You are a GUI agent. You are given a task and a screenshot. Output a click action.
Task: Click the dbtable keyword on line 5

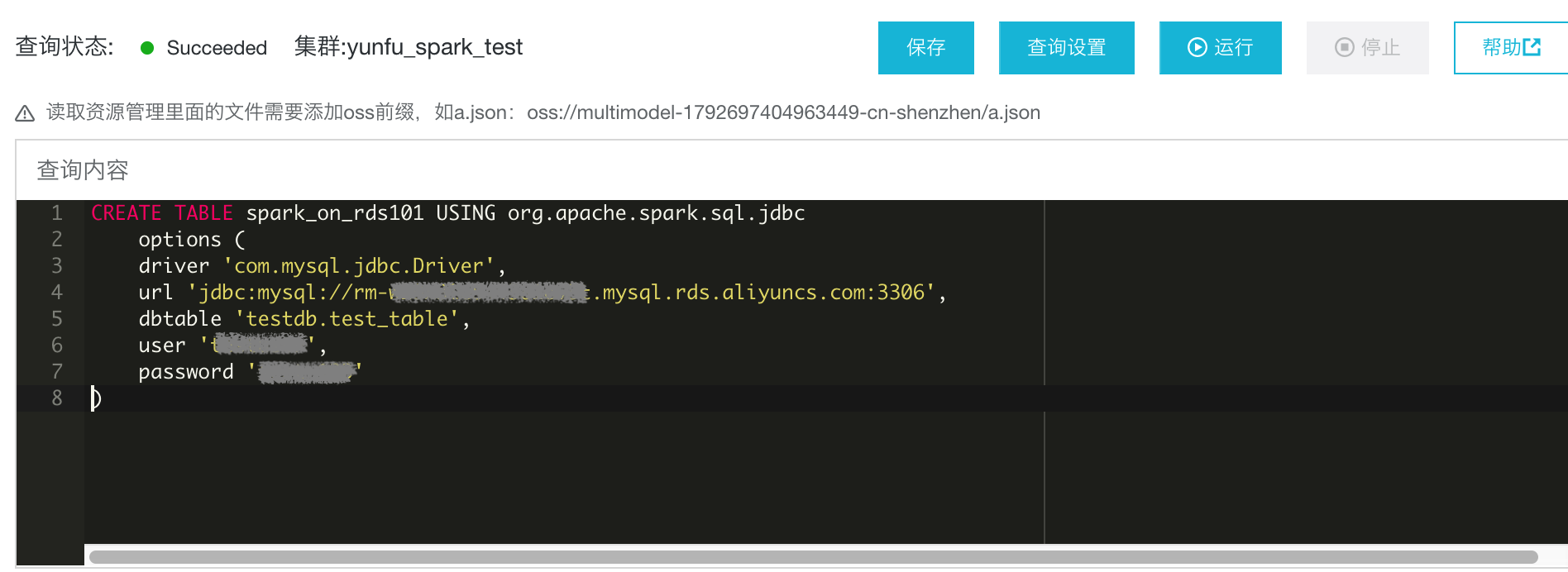(x=179, y=319)
